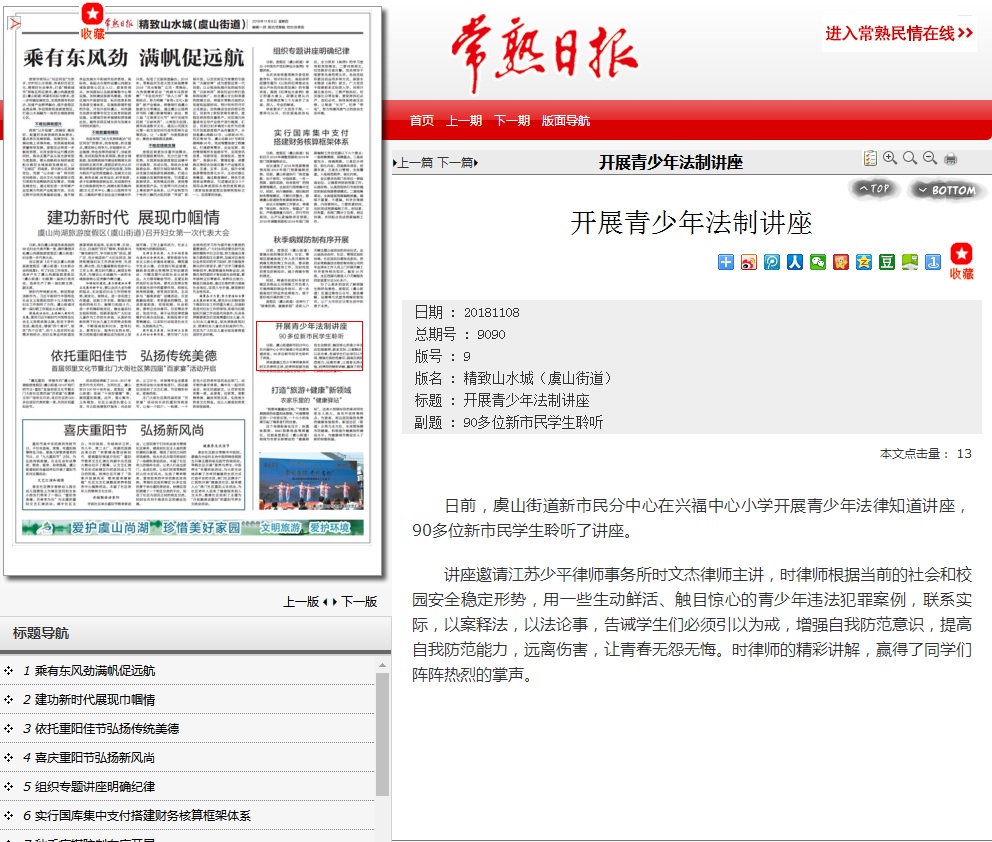Share article to Renren
992x842 pixels.
pos(795,262)
